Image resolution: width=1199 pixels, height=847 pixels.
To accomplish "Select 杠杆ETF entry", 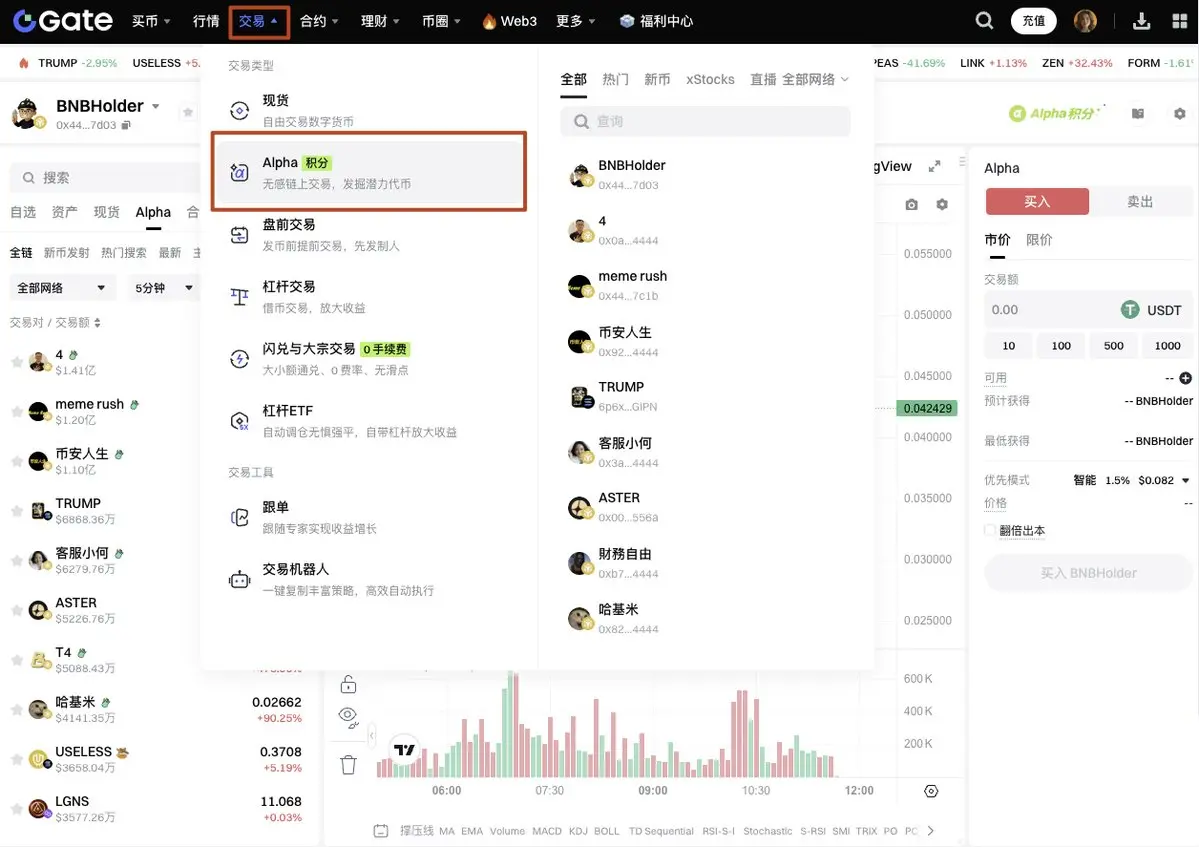I will coord(369,420).
